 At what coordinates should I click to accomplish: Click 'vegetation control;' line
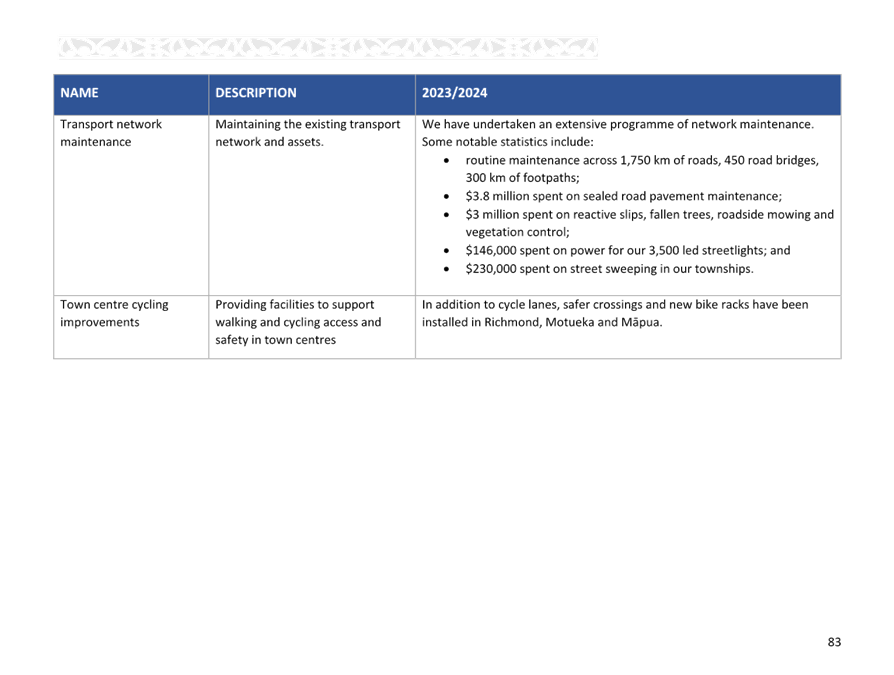tap(517, 232)
